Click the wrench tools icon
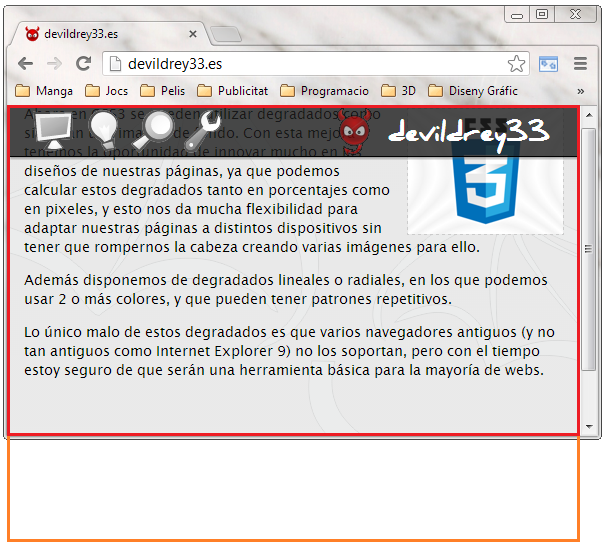This screenshot has width=605, height=542. coord(206,129)
